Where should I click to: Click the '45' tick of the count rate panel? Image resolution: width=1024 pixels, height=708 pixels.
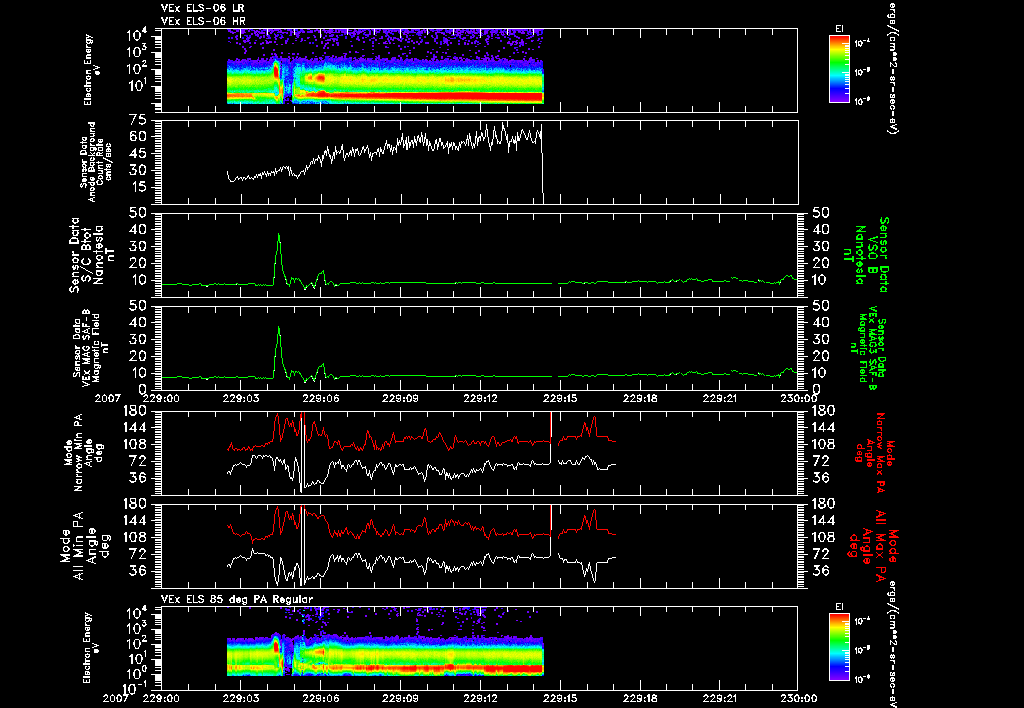137,153
